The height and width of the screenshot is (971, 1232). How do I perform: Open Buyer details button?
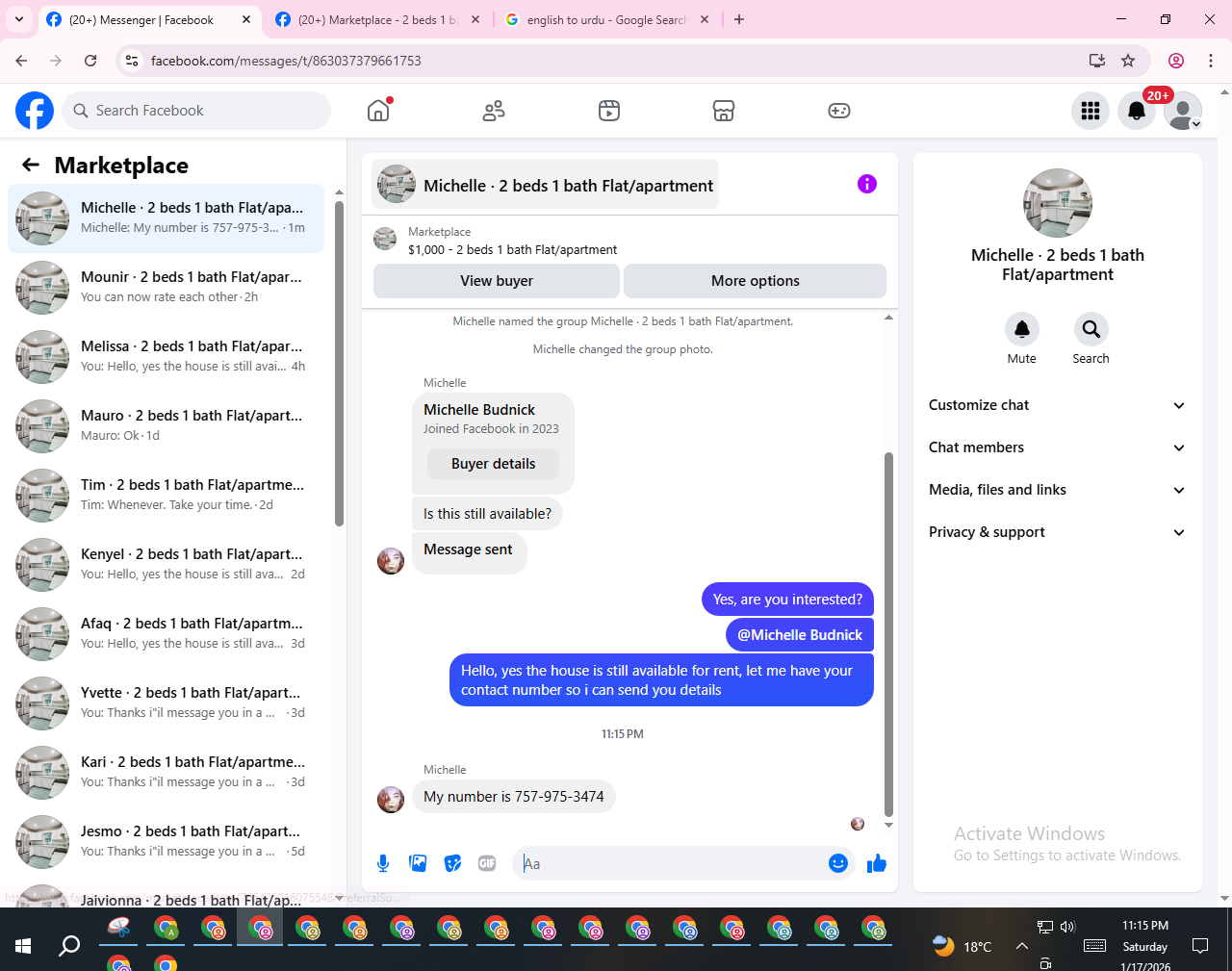(x=494, y=464)
